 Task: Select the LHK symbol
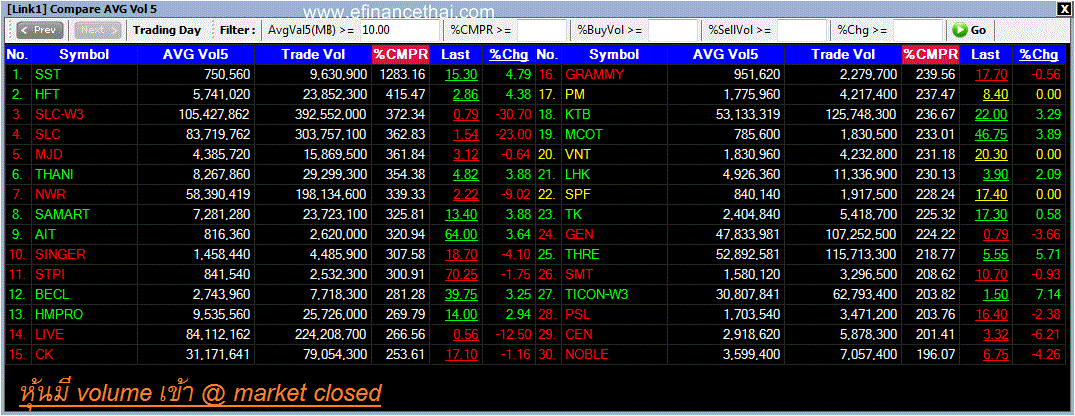pyautogui.click(x=577, y=174)
